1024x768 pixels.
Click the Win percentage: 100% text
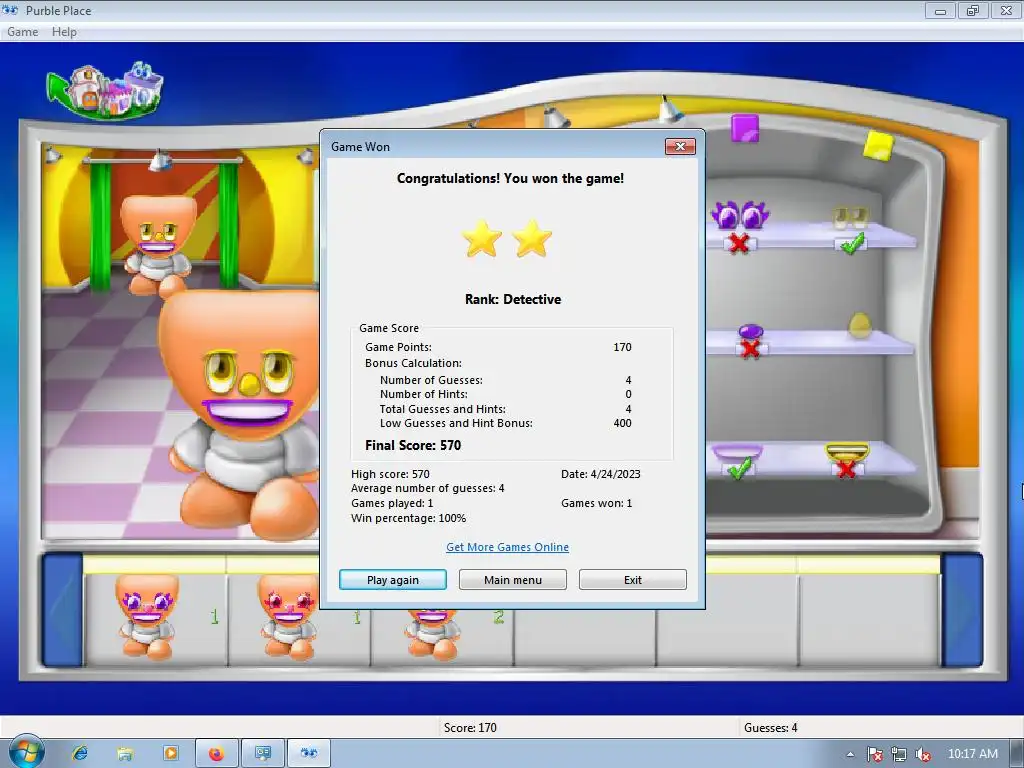408,518
